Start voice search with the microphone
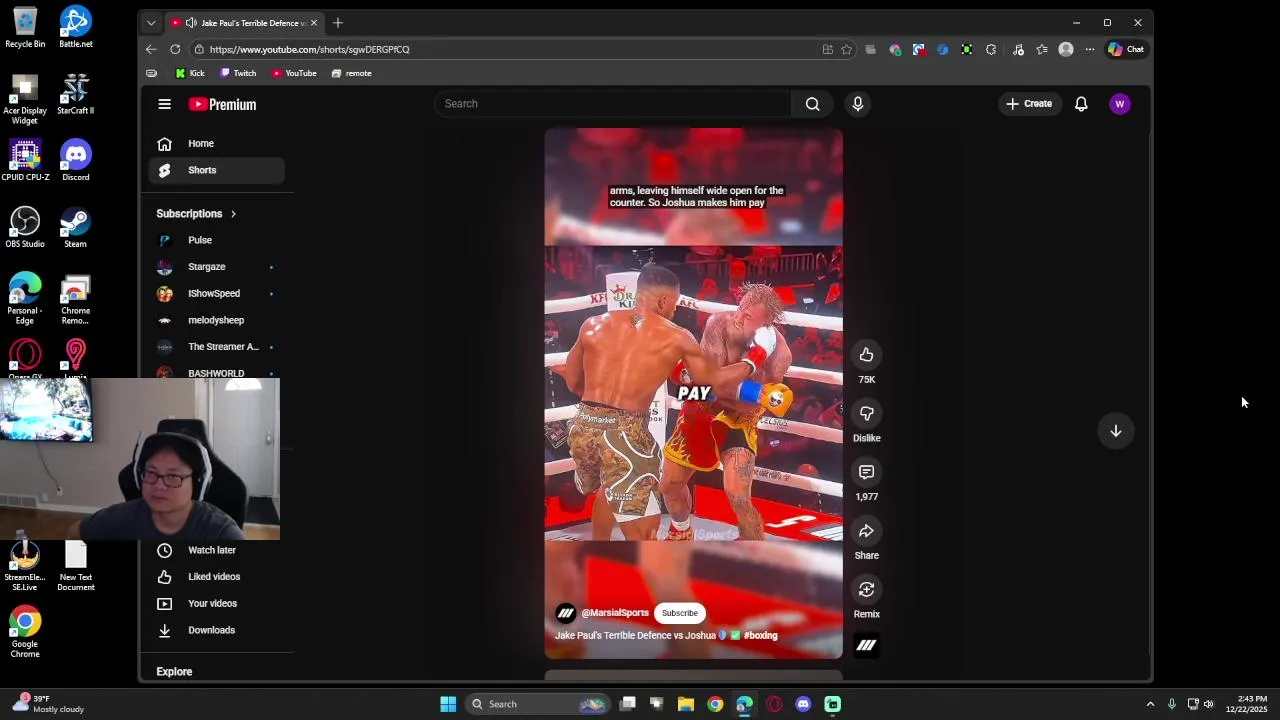This screenshot has height=720, width=1280. click(857, 104)
